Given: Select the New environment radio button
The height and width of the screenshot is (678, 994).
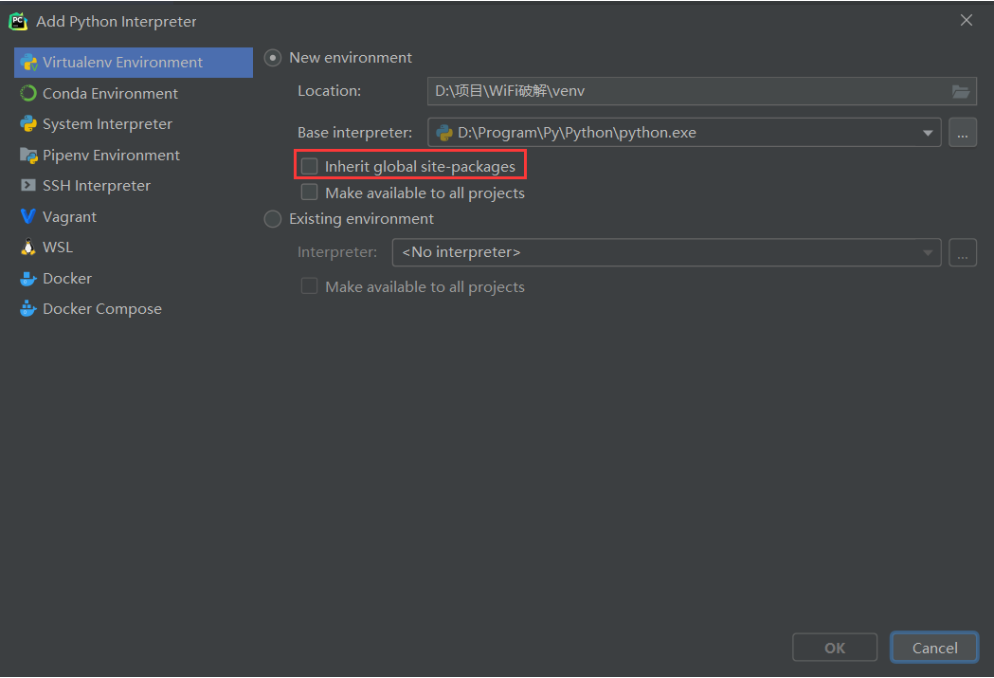Looking at the screenshot, I should click(273, 58).
